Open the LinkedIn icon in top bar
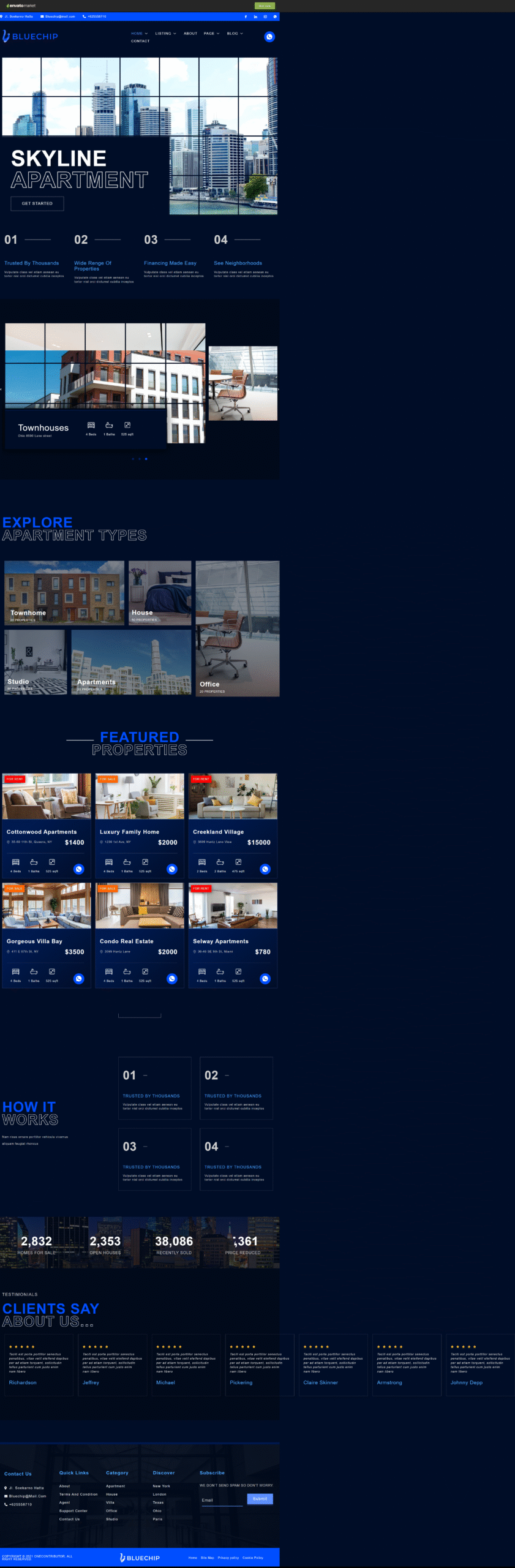Image resolution: width=515 pixels, height=1568 pixels. (255, 17)
